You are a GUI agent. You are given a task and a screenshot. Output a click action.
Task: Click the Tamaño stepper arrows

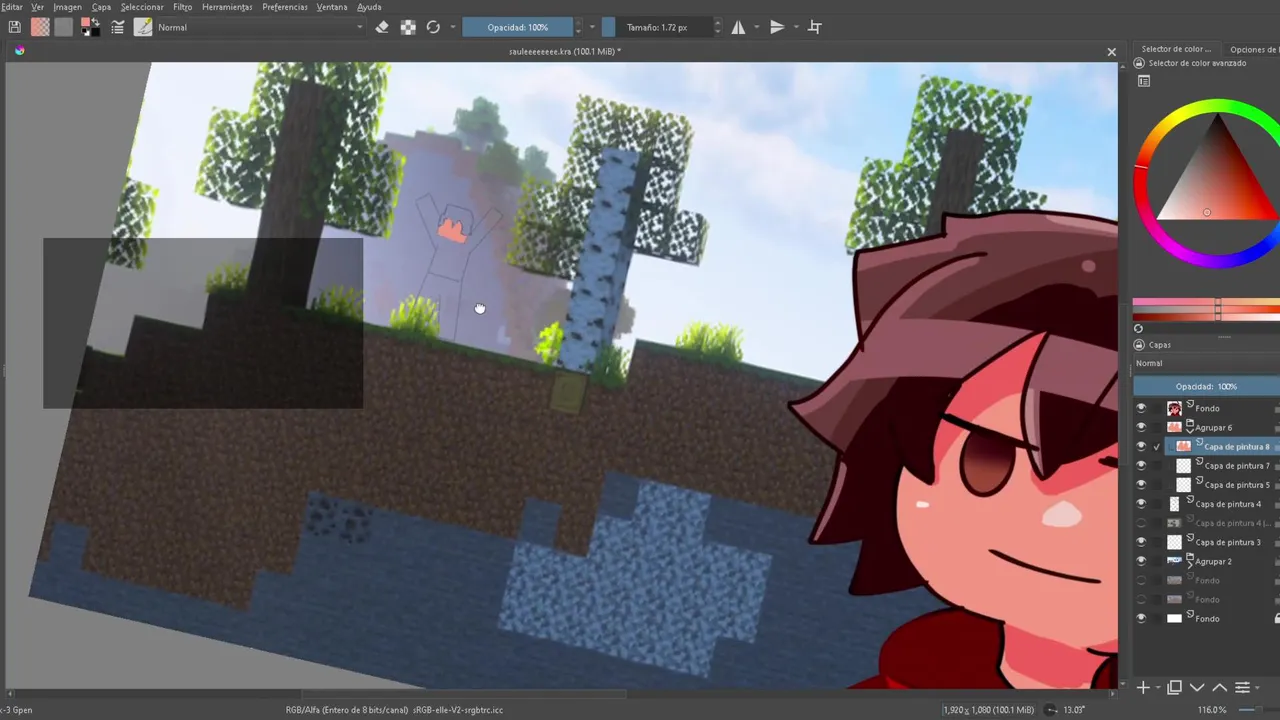click(x=717, y=28)
